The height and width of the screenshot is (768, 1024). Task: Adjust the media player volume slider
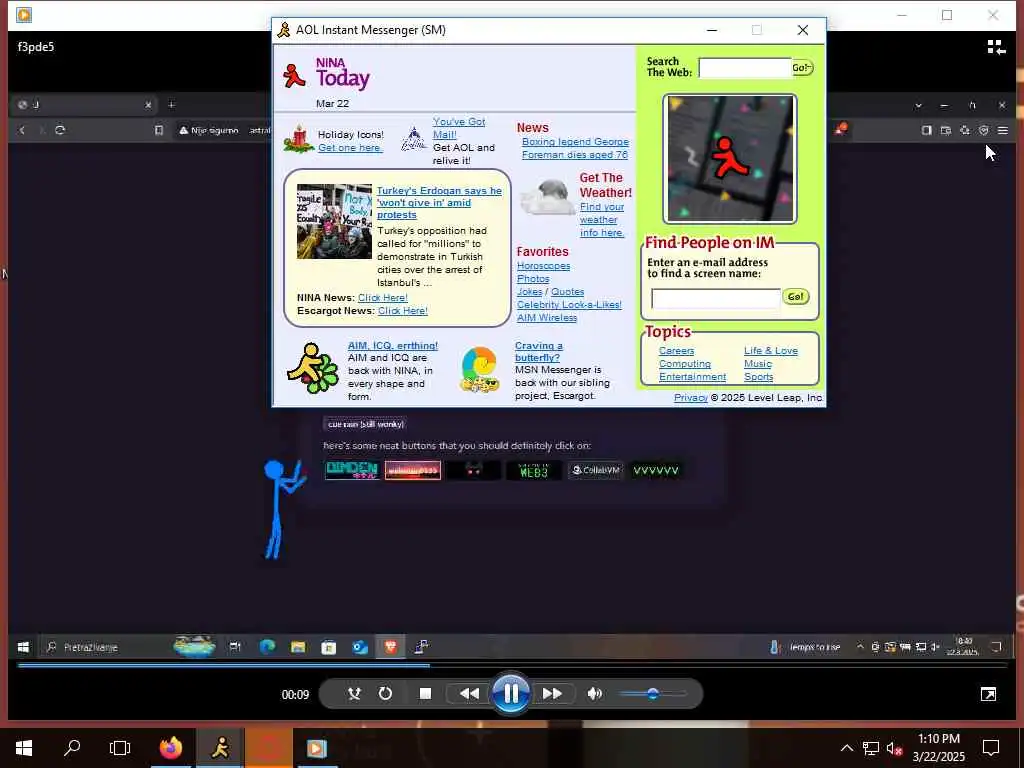click(652, 694)
